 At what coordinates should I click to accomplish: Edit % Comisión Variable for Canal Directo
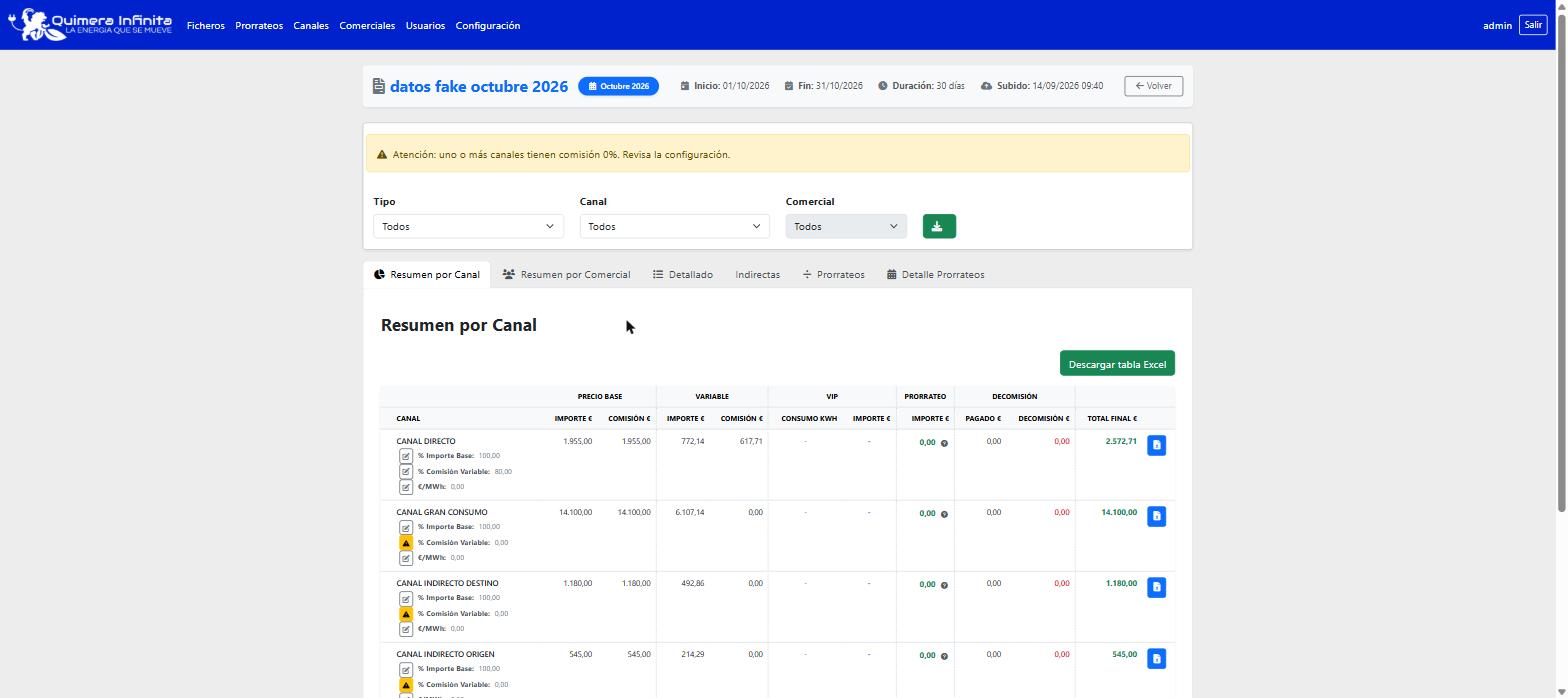click(x=406, y=472)
